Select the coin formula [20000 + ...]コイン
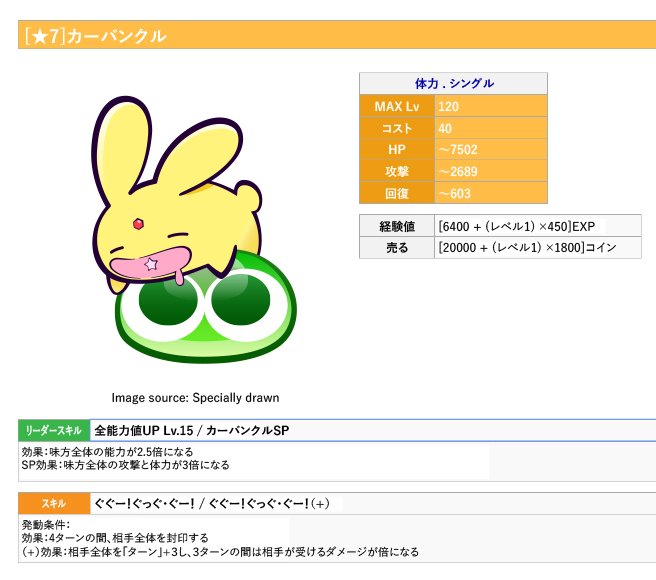 (x=527, y=247)
